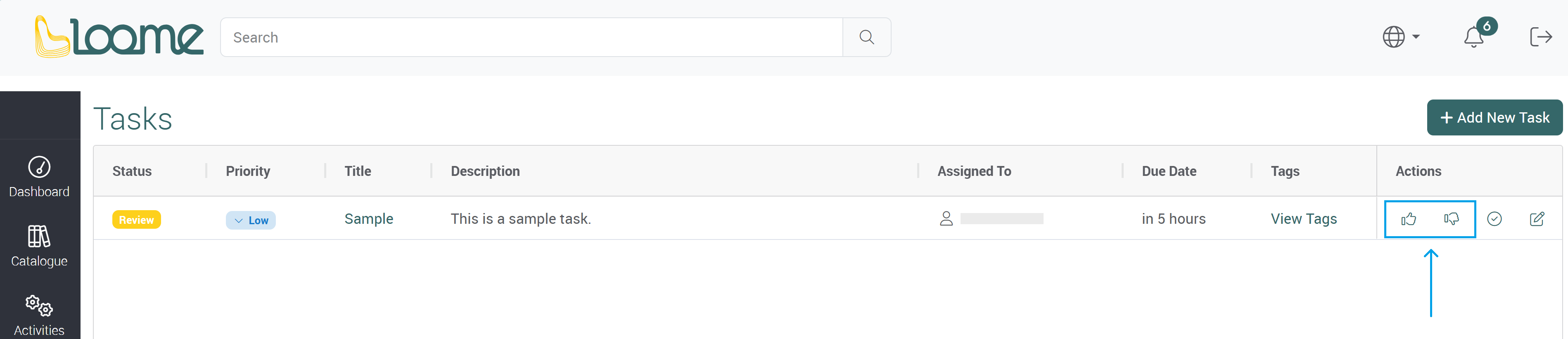Screen dimensions: 1568x339
Task: Open the edit task pencil icon
Action: tap(1537, 219)
